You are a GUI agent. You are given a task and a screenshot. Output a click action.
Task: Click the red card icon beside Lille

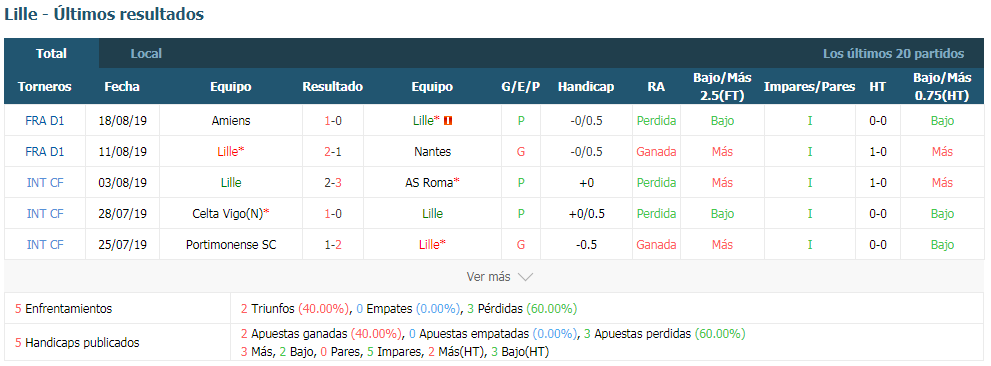pos(449,121)
